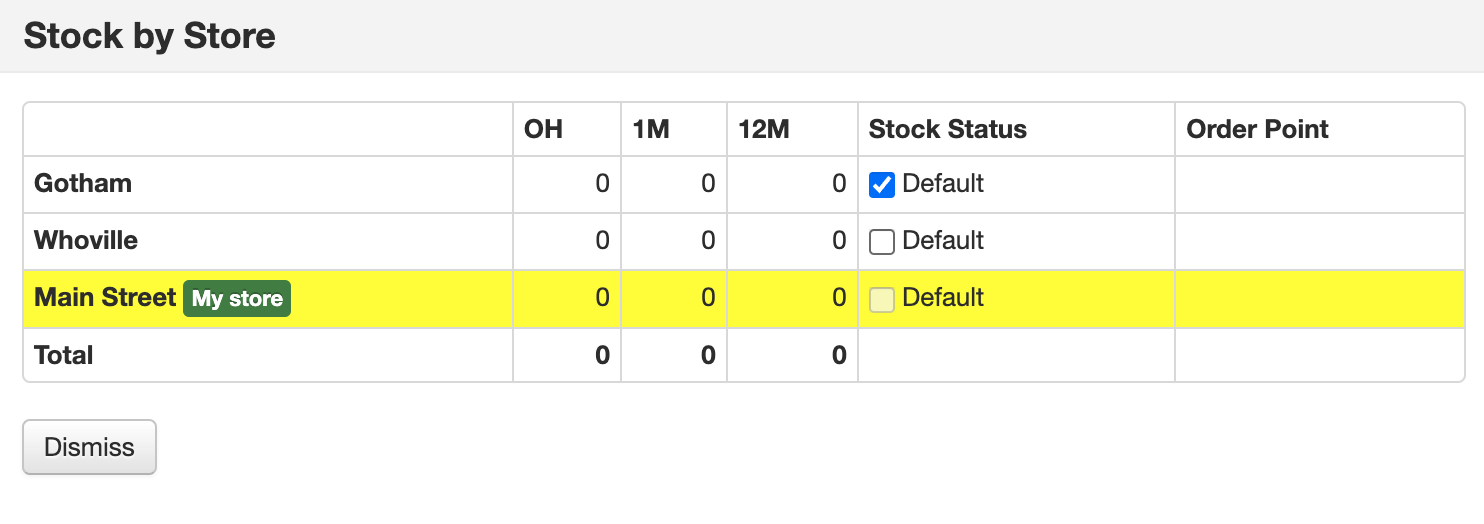Screen dimensions: 1484x524
Task: Click the Stock by Store heading
Action: 150,36
